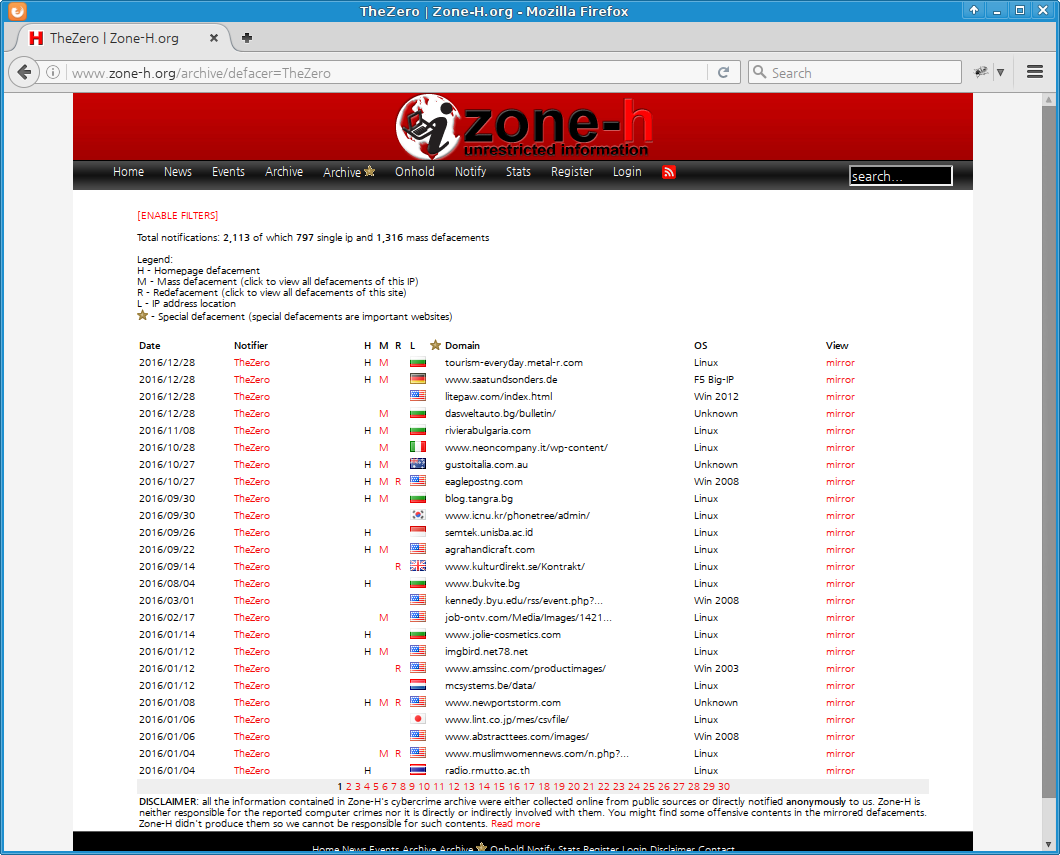Click the Italian flag for www.neoncompany.it
This screenshot has height=855, width=1060.
418,447
